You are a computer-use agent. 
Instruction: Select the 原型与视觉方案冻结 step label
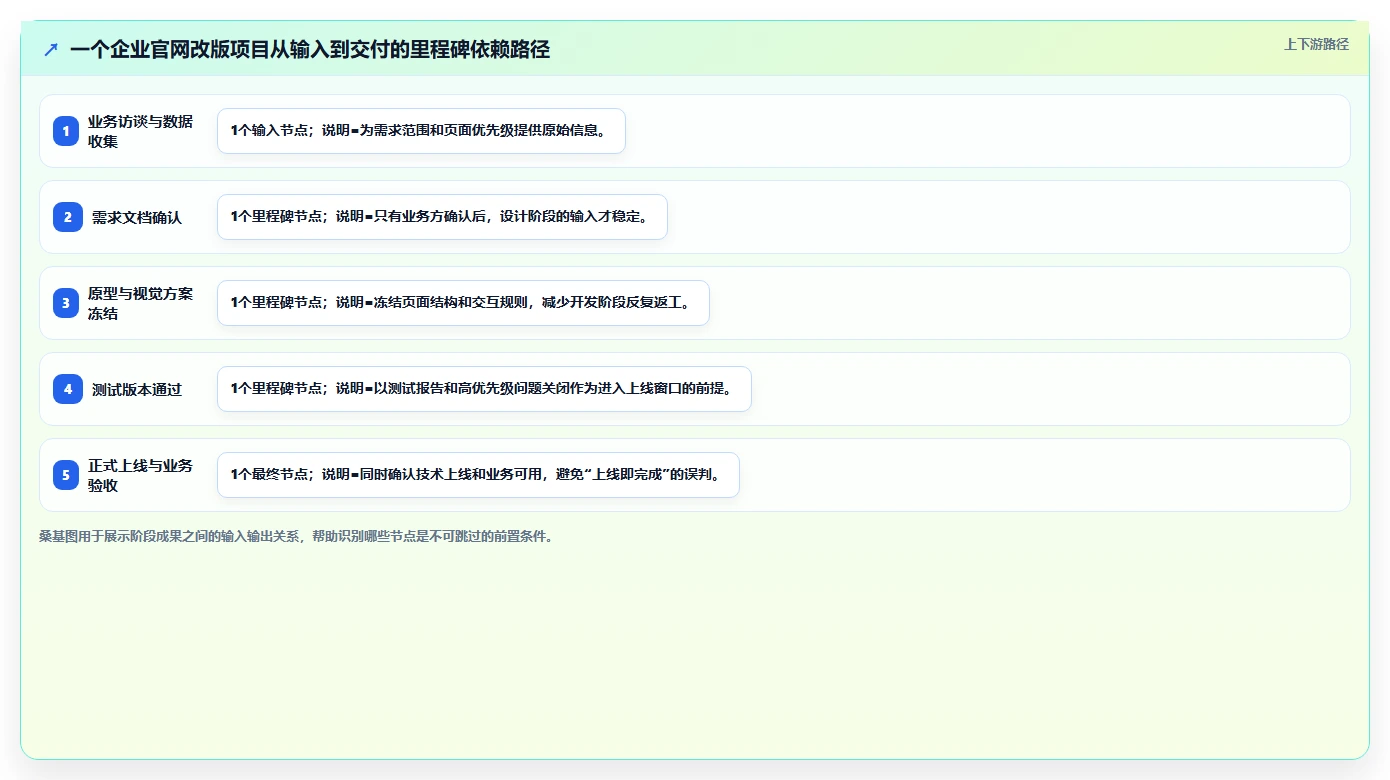[x=141, y=303]
